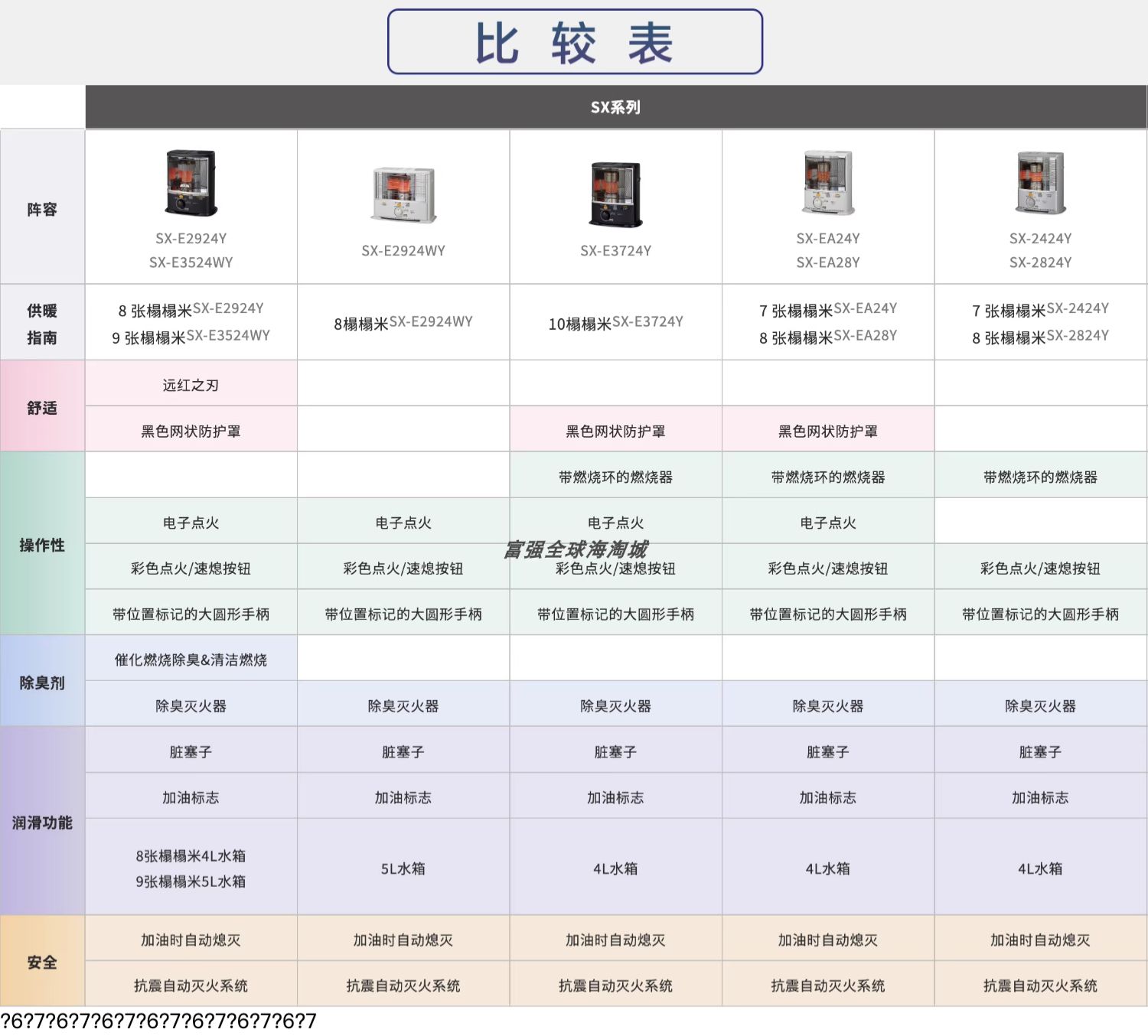Select the '7 张榻榻米SX-EA24Y' heating guide line
Viewport: 1148px width, 1036px height.
(828, 310)
